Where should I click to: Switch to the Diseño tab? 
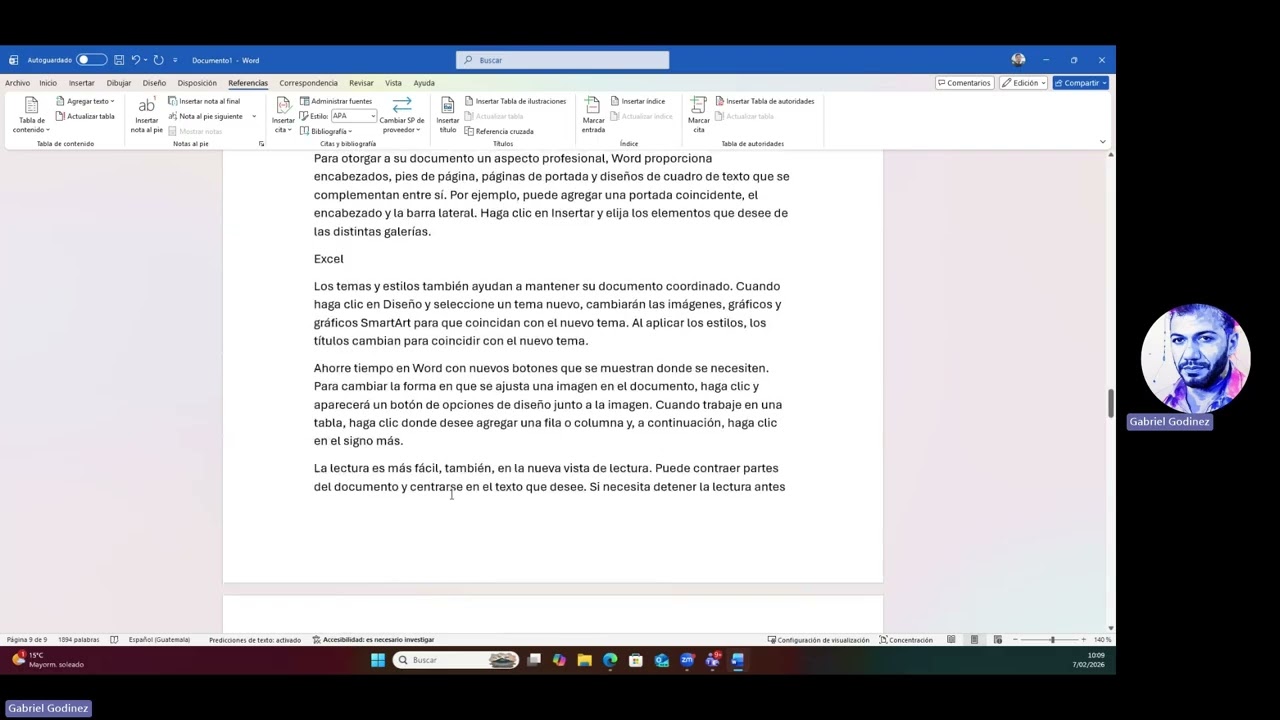click(154, 83)
